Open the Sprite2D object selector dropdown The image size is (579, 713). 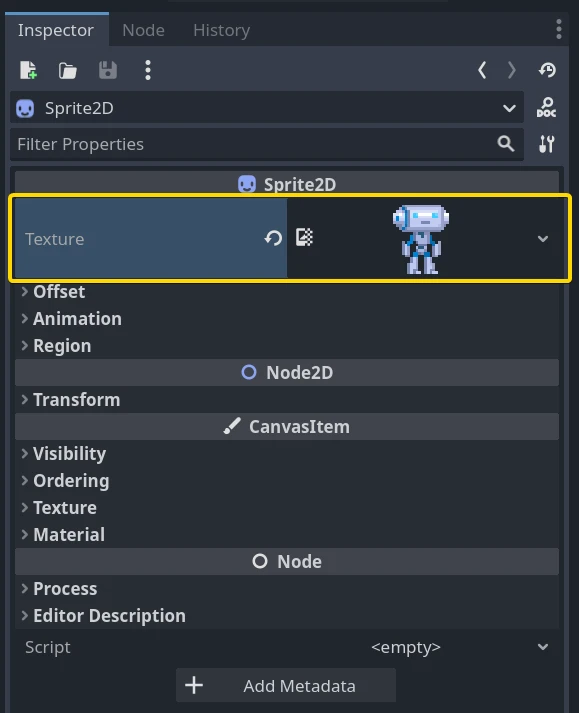point(267,108)
